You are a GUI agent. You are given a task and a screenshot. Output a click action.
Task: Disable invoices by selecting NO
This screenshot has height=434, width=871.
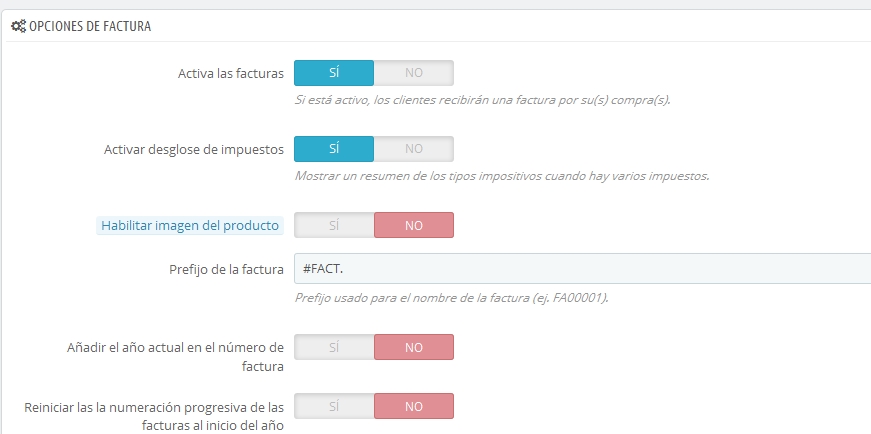(414, 73)
